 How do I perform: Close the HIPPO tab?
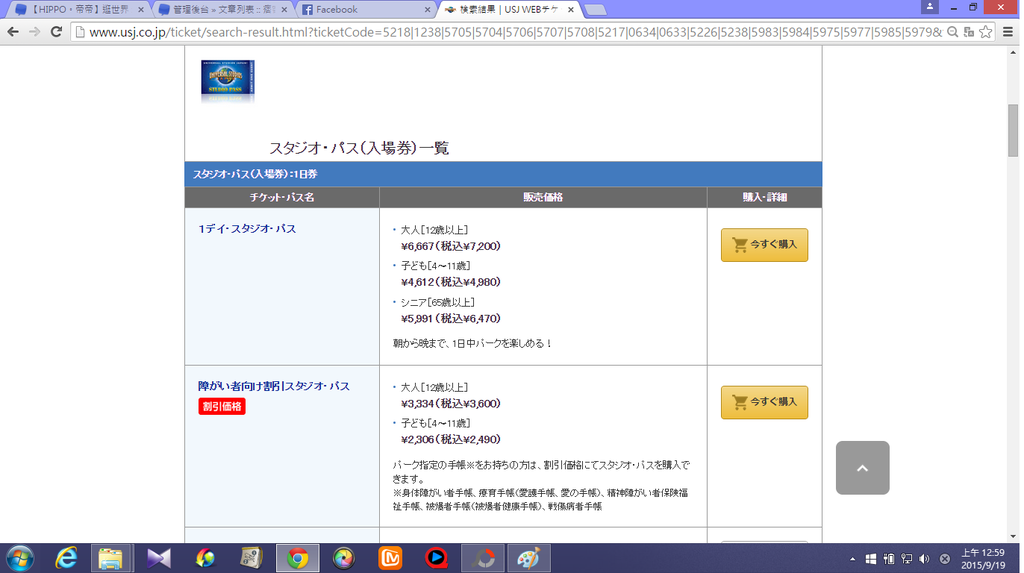pos(140,10)
